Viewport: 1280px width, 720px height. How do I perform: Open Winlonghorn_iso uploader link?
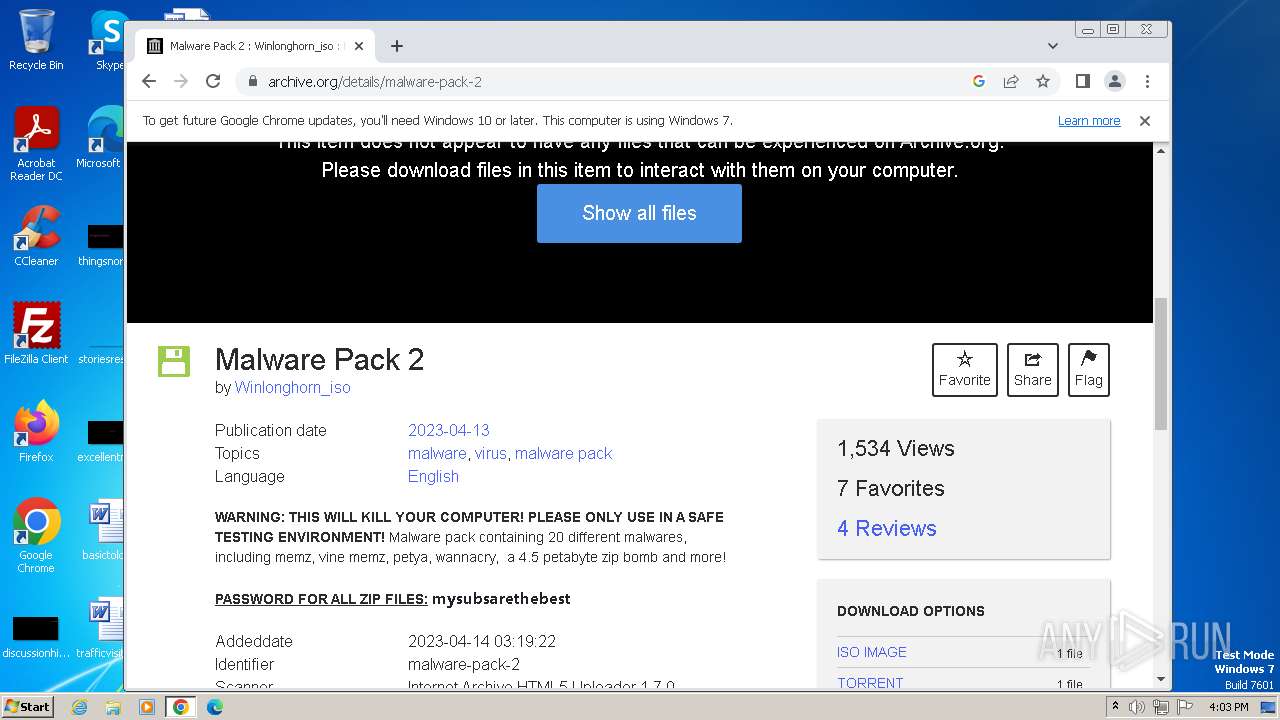click(x=293, y=388)
